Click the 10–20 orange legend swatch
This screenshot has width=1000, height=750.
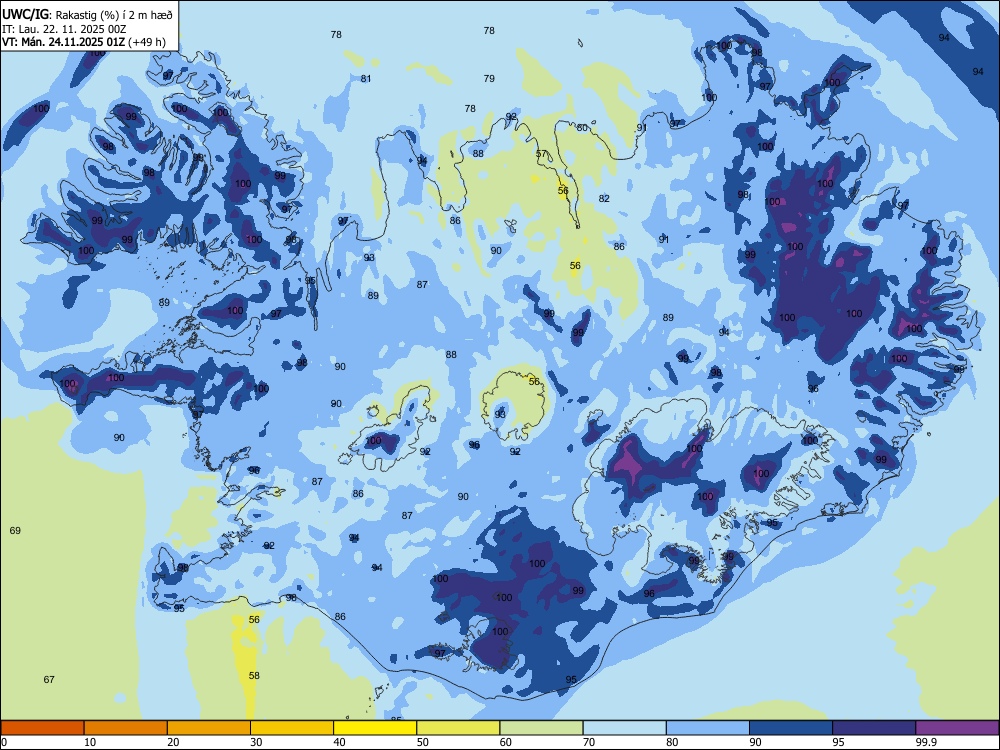[126, 728]
